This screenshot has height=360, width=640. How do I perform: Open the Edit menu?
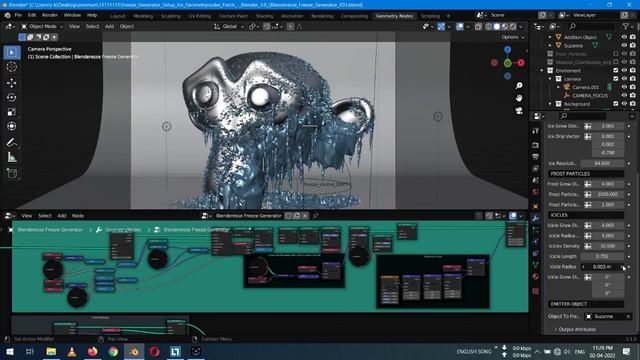(32, 15)
